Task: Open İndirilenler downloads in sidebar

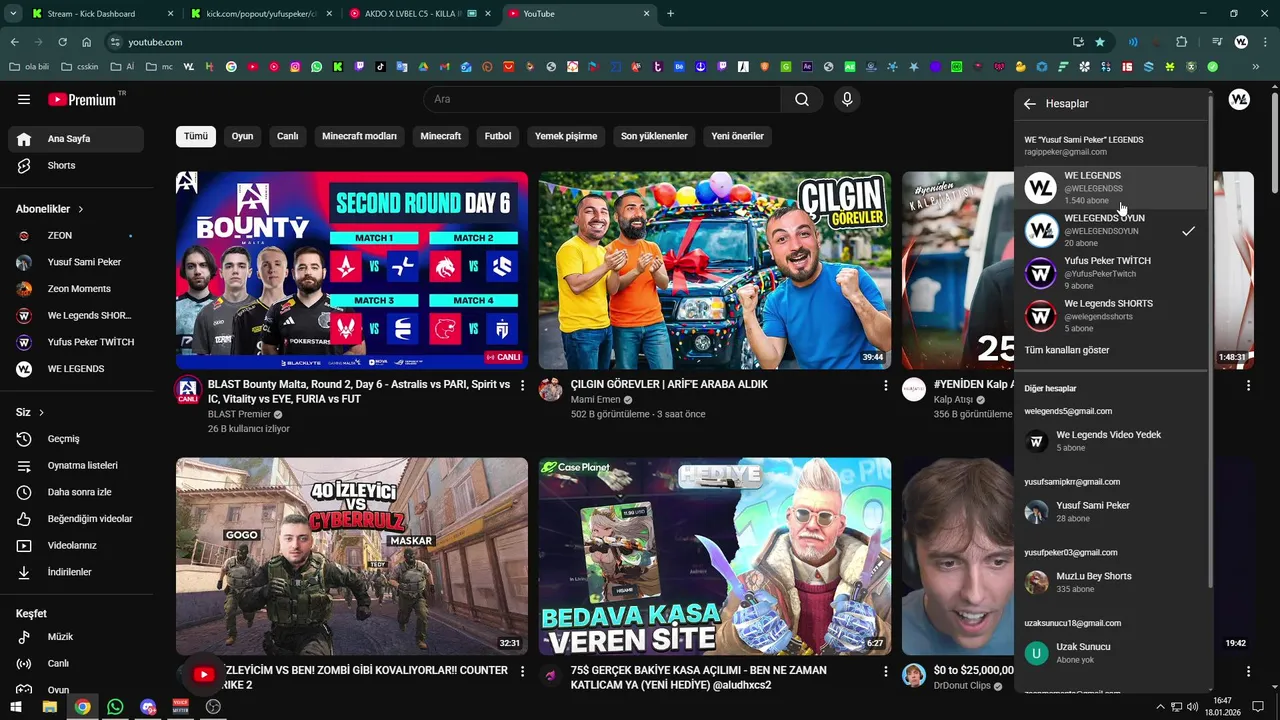Action: click(x=76, y=572)
